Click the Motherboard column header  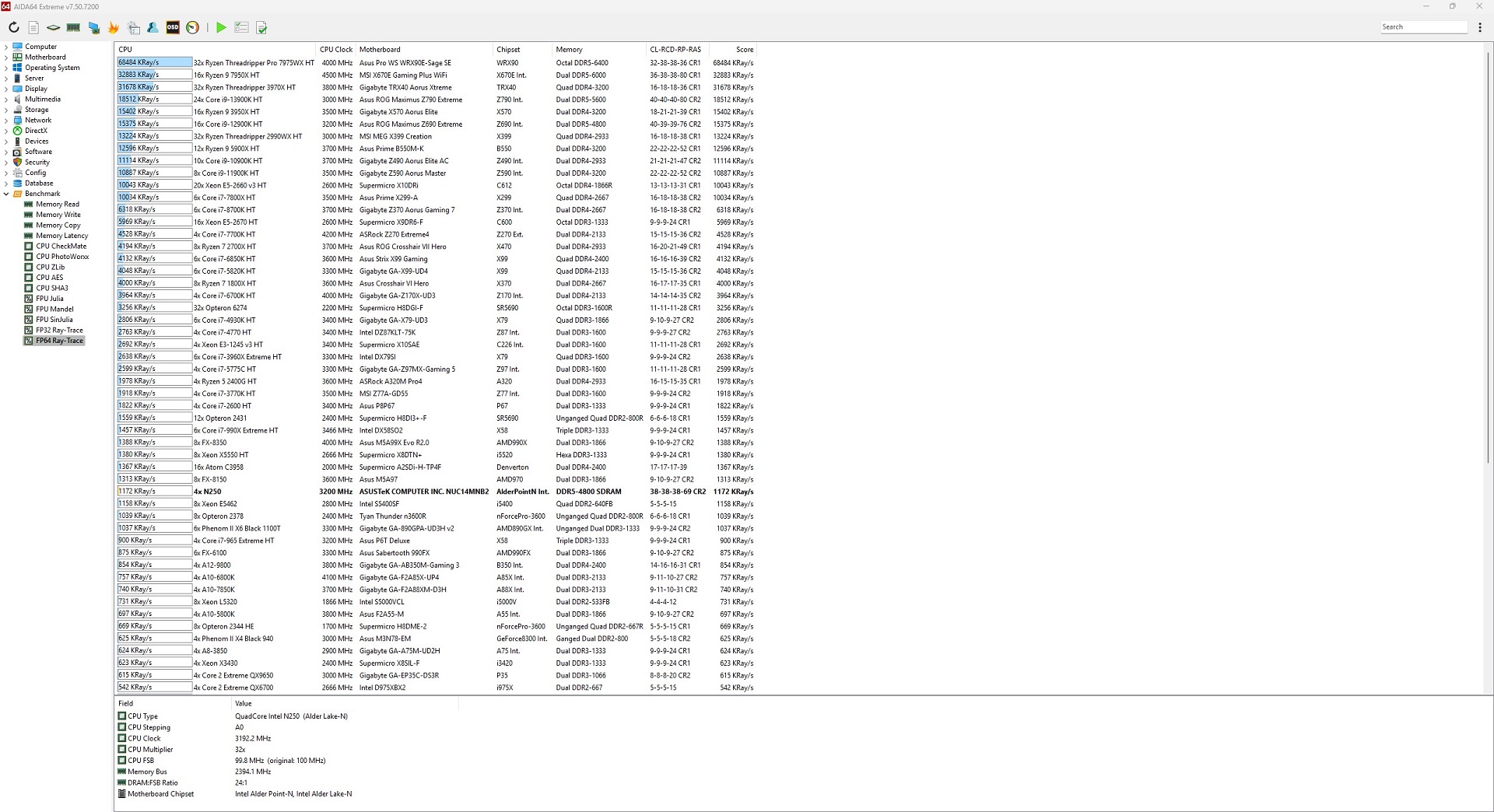pos(424,49)
